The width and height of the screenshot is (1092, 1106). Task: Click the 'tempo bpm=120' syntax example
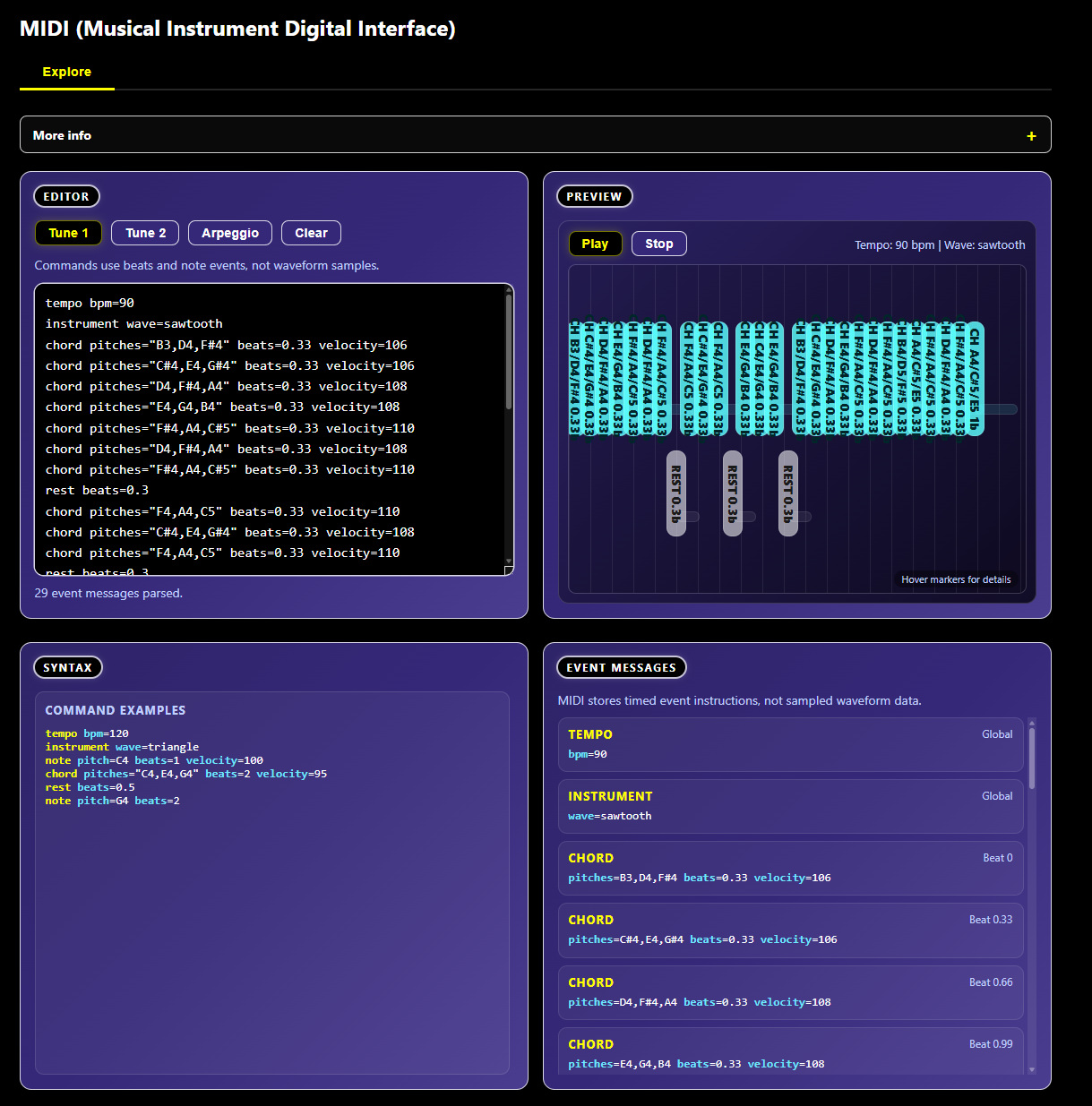point(87,733)
